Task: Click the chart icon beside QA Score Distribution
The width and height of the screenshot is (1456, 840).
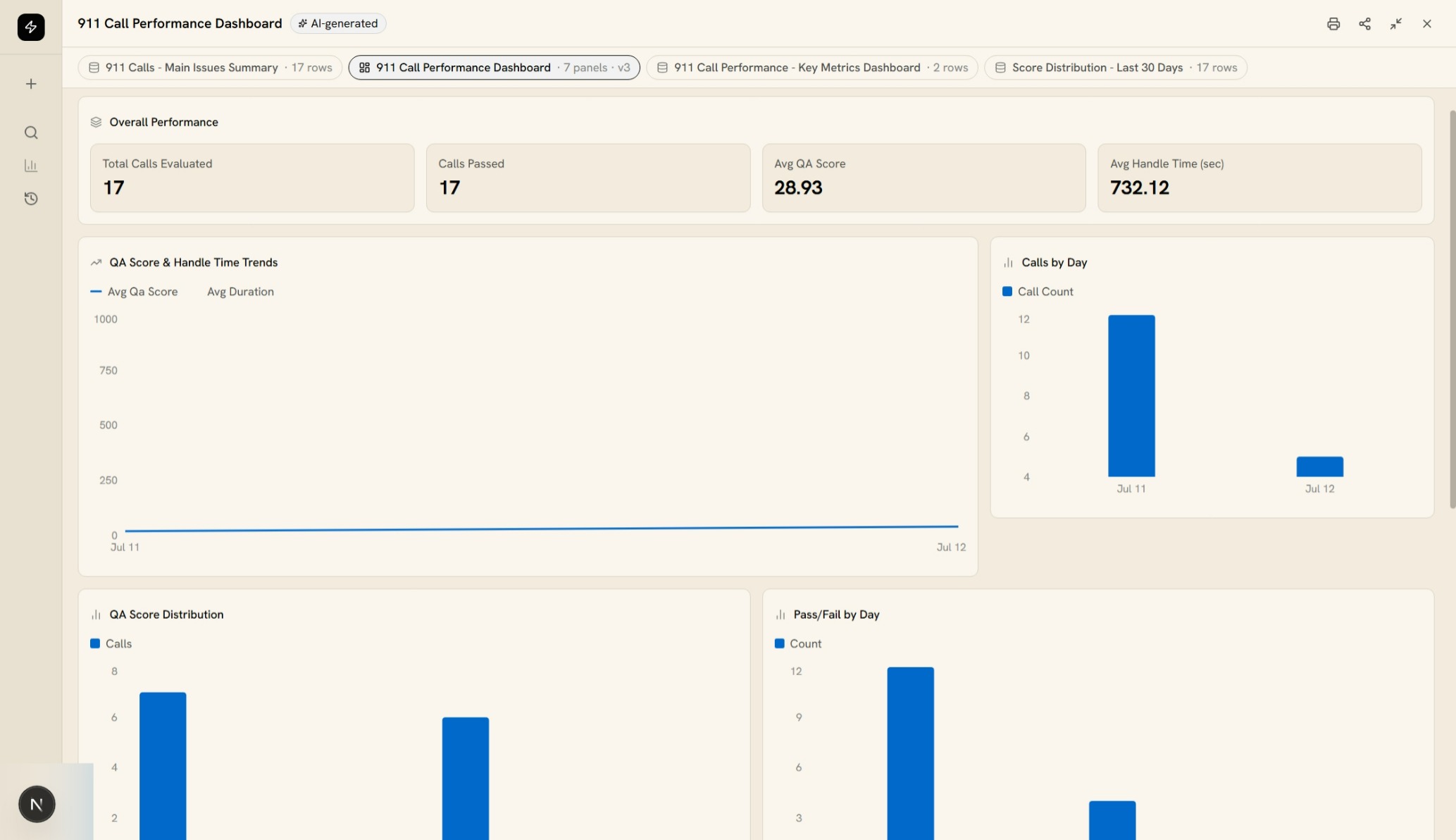Action: [x=97, y=614]
